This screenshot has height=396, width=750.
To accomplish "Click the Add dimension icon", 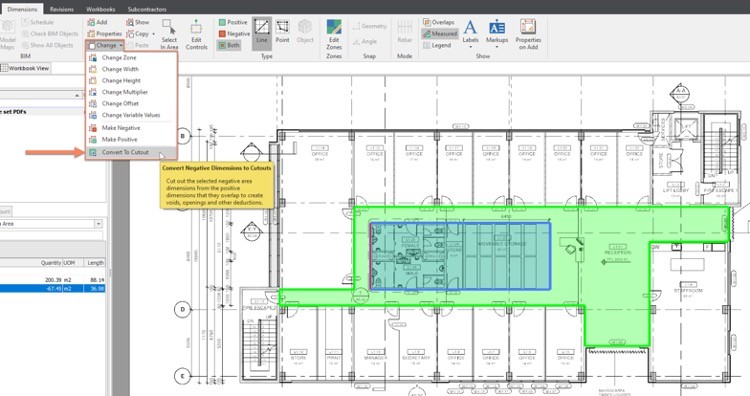I will (97, 22).
